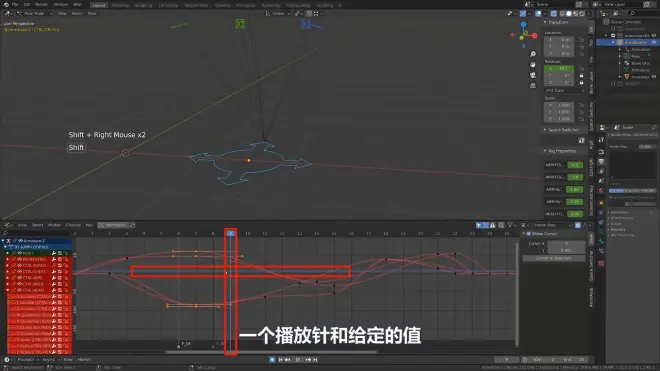Toggle the Normalize button in graph editor
Viewport: 660px width, 371px height.
coord(113,225)
